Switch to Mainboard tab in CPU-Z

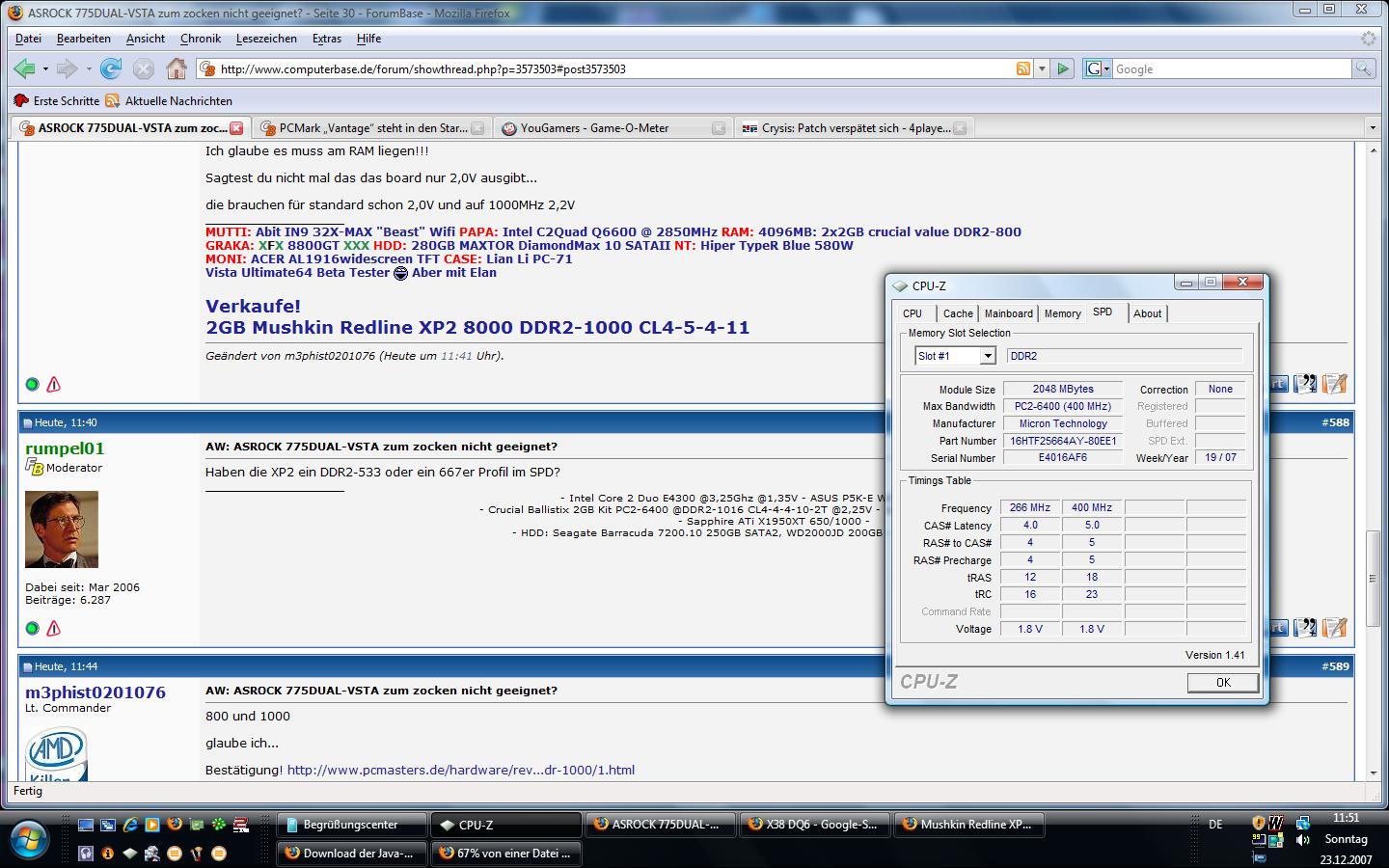click(x=1009, y=313)
